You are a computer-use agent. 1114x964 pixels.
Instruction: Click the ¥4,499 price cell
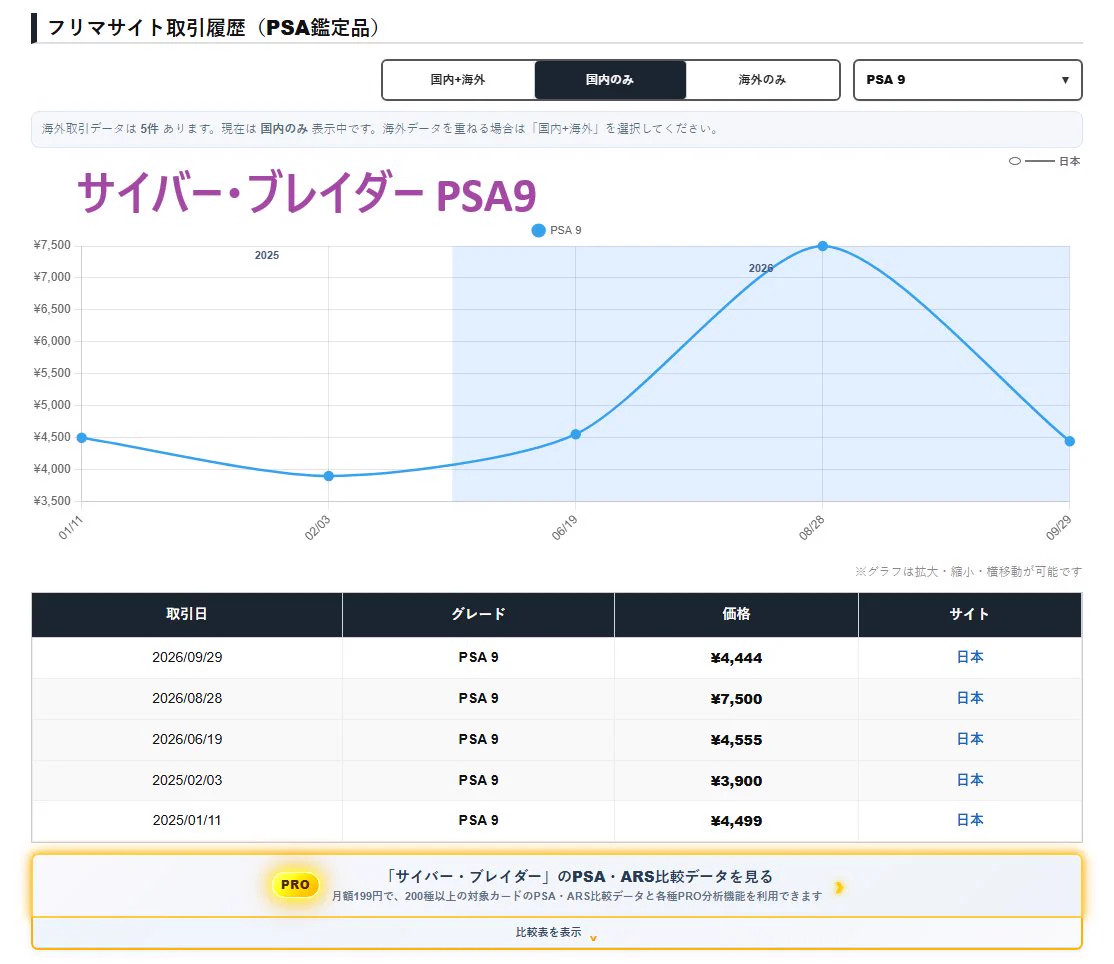[736, 821]
